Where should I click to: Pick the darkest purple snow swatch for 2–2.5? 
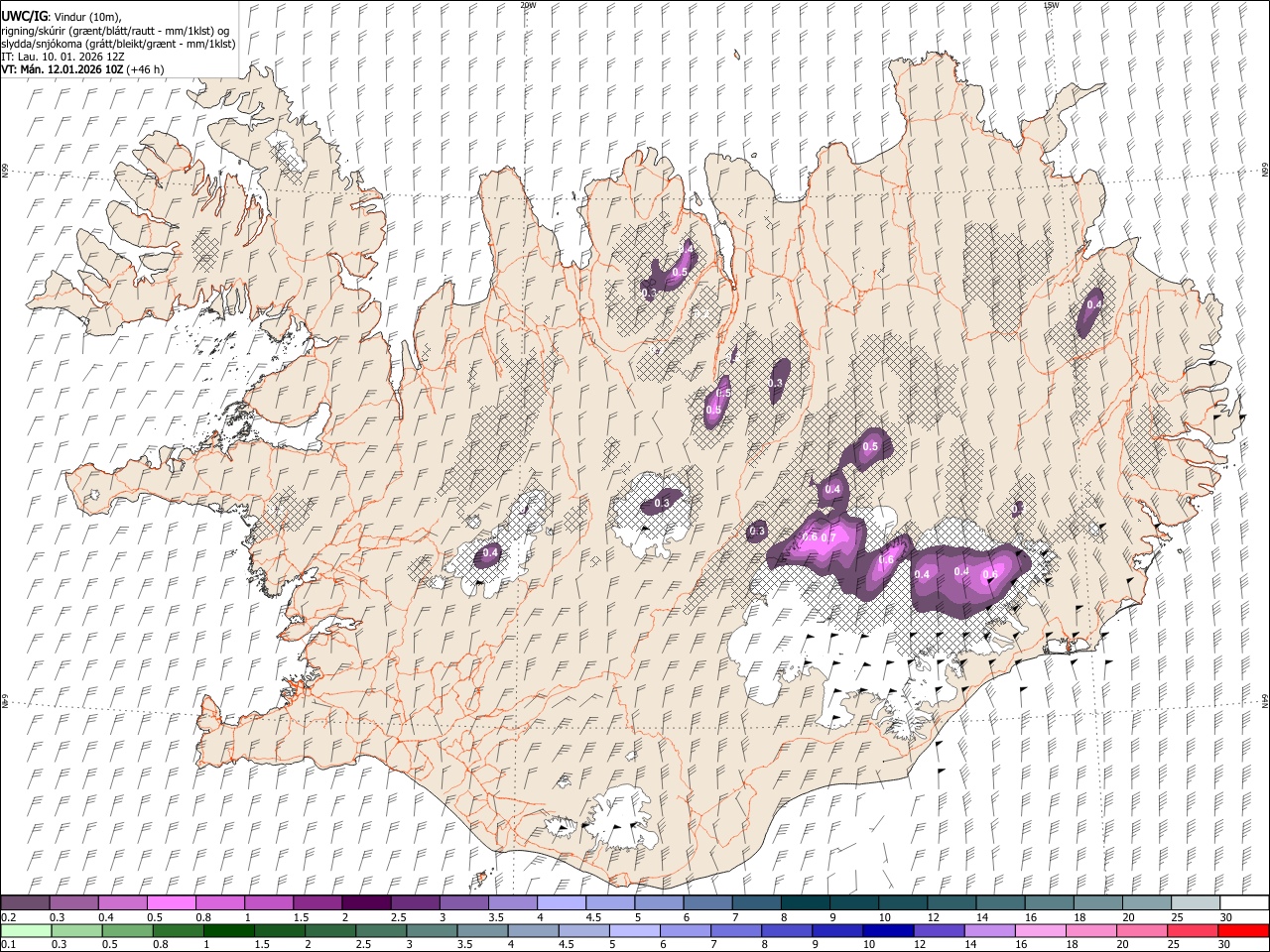(x=366, y=903)
